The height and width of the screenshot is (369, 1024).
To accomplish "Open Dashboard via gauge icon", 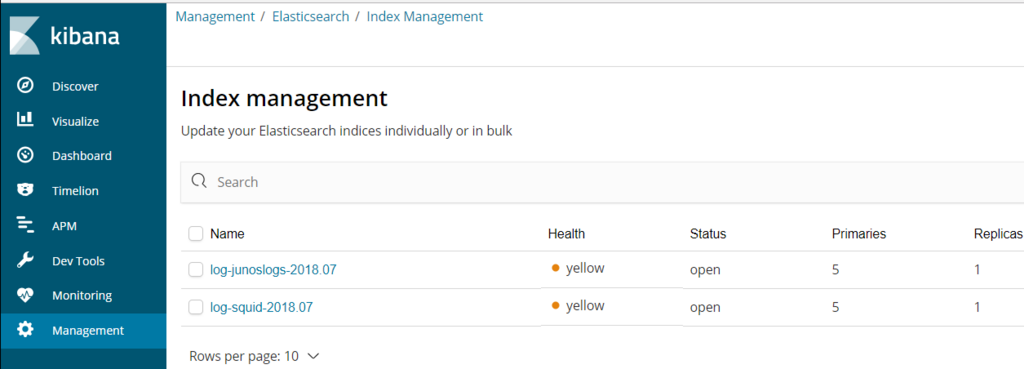I will (25, 155).
